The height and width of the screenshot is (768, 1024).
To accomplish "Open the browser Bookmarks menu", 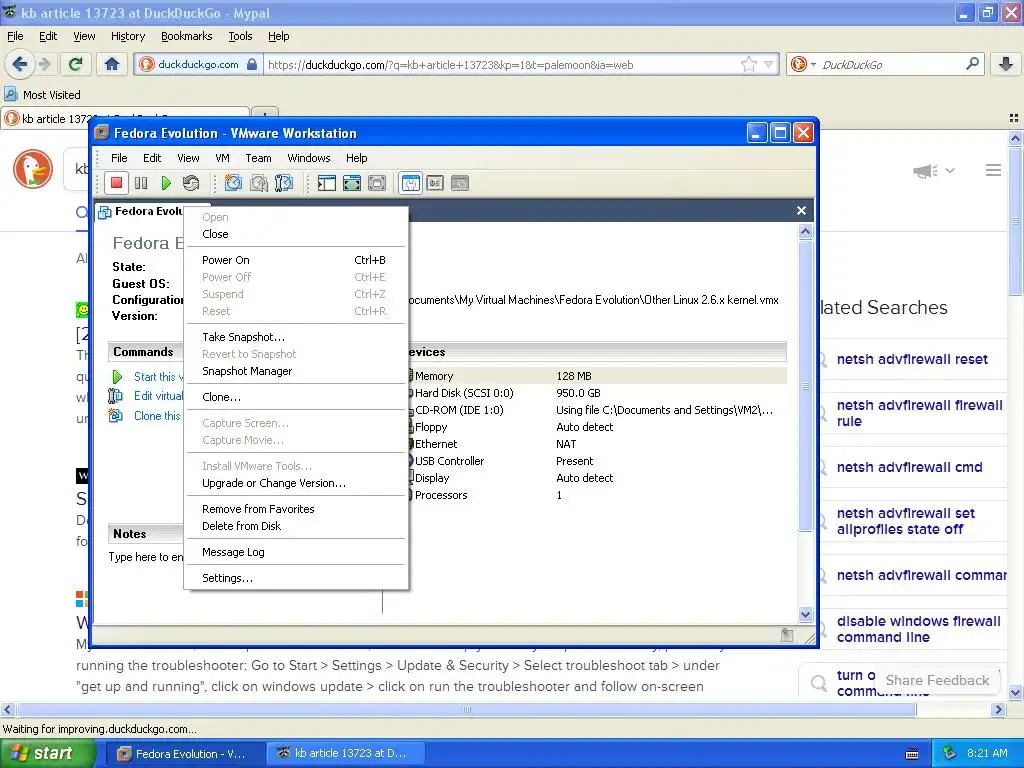I will 187,36.
